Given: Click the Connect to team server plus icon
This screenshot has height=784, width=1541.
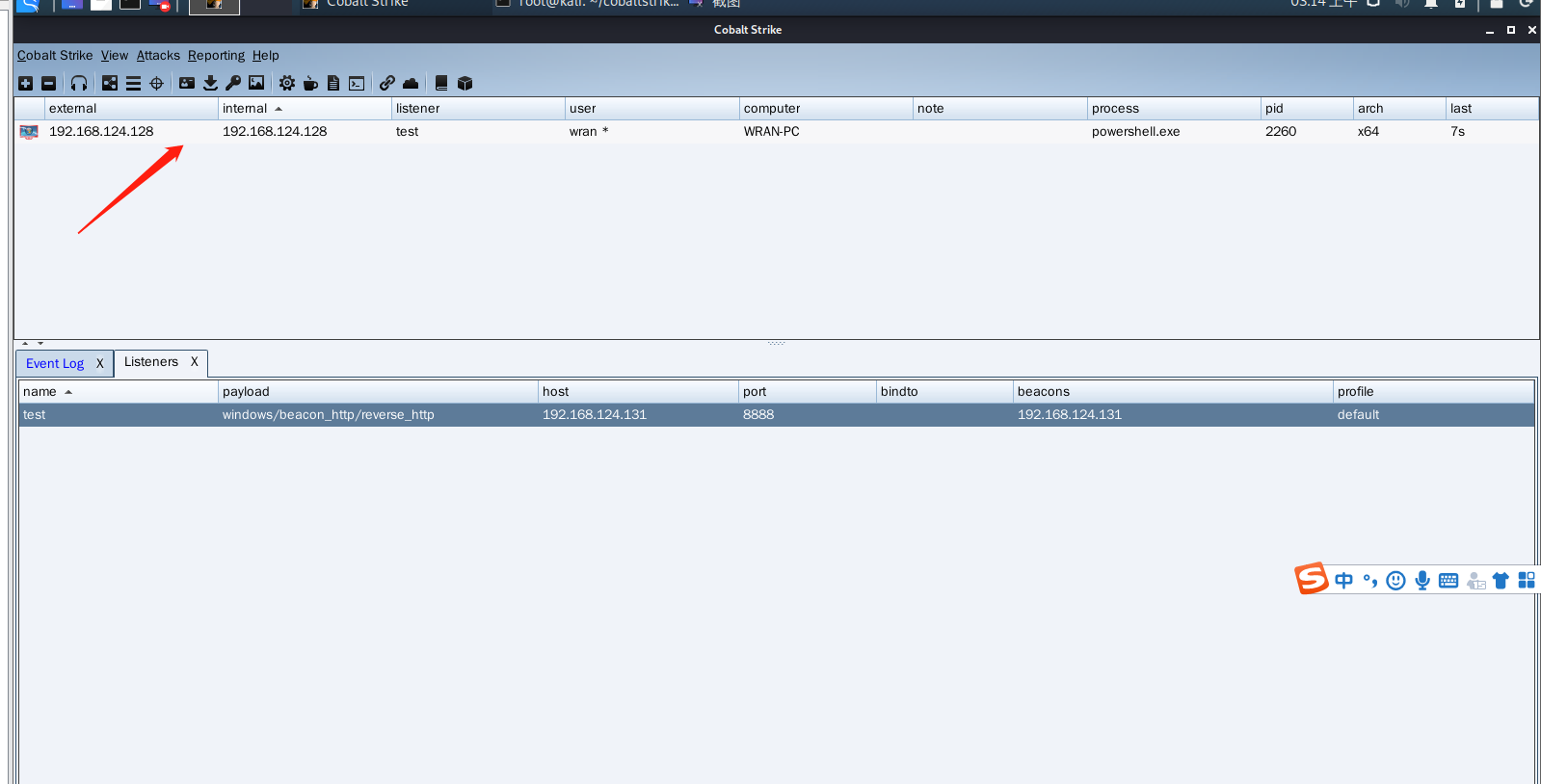Looking at the screenshot, I should pyautogui.click(x=26, y=84).
